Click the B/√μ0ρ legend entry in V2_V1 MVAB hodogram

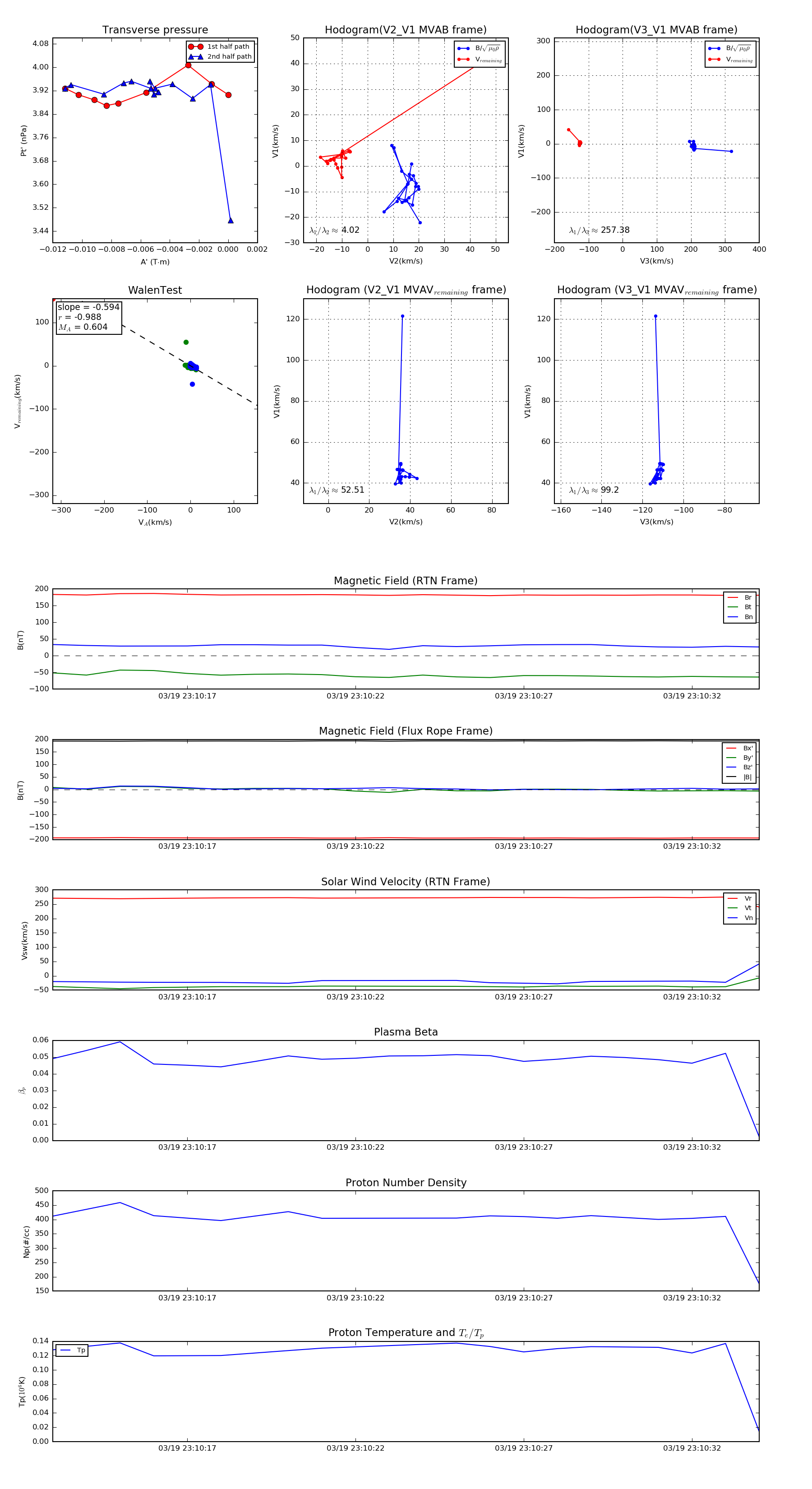click(x=479, y=49)
